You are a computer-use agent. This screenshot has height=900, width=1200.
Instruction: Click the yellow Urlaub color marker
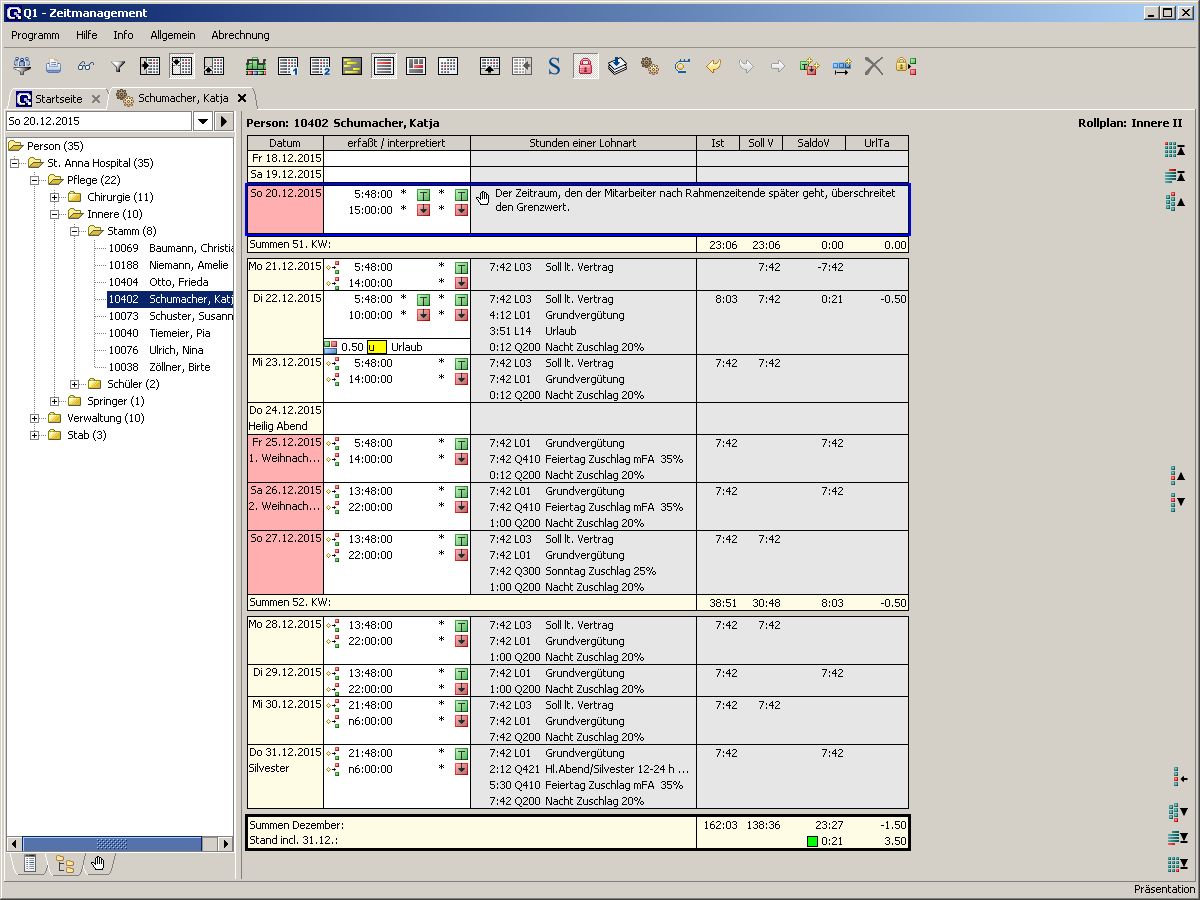click(x=377, y=347)
